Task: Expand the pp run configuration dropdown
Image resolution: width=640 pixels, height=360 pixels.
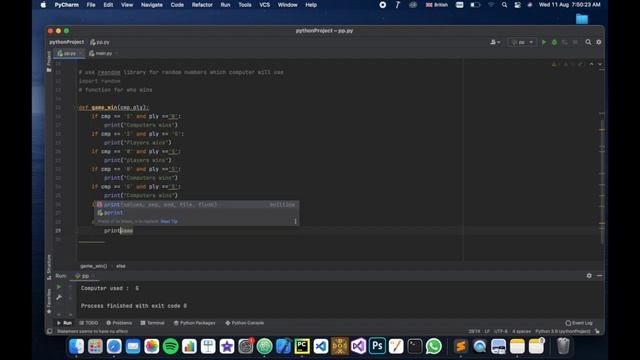Action: pos(522,42)
